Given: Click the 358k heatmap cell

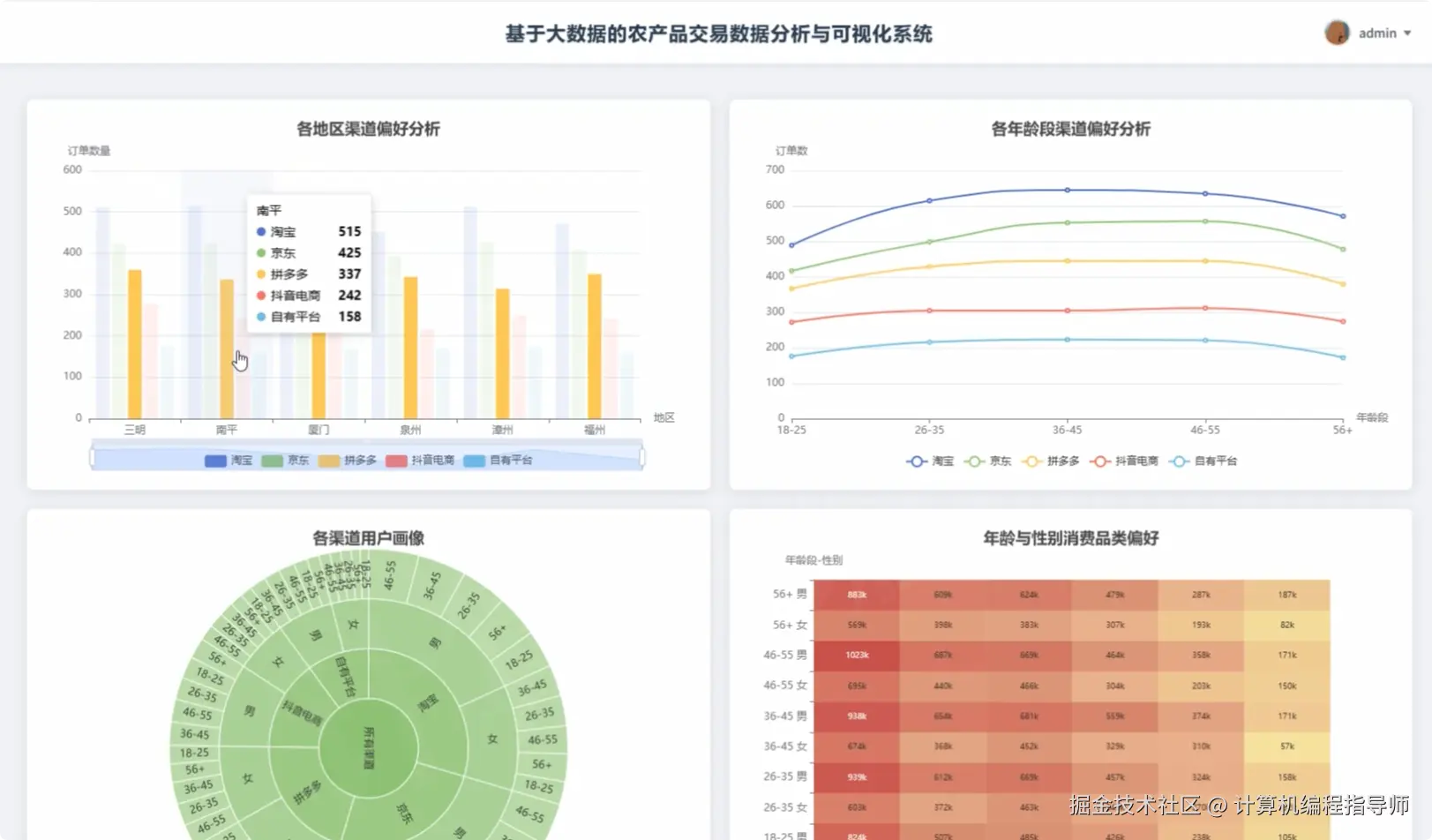Looking at the screenshot, I should (x=1201, y=656).
